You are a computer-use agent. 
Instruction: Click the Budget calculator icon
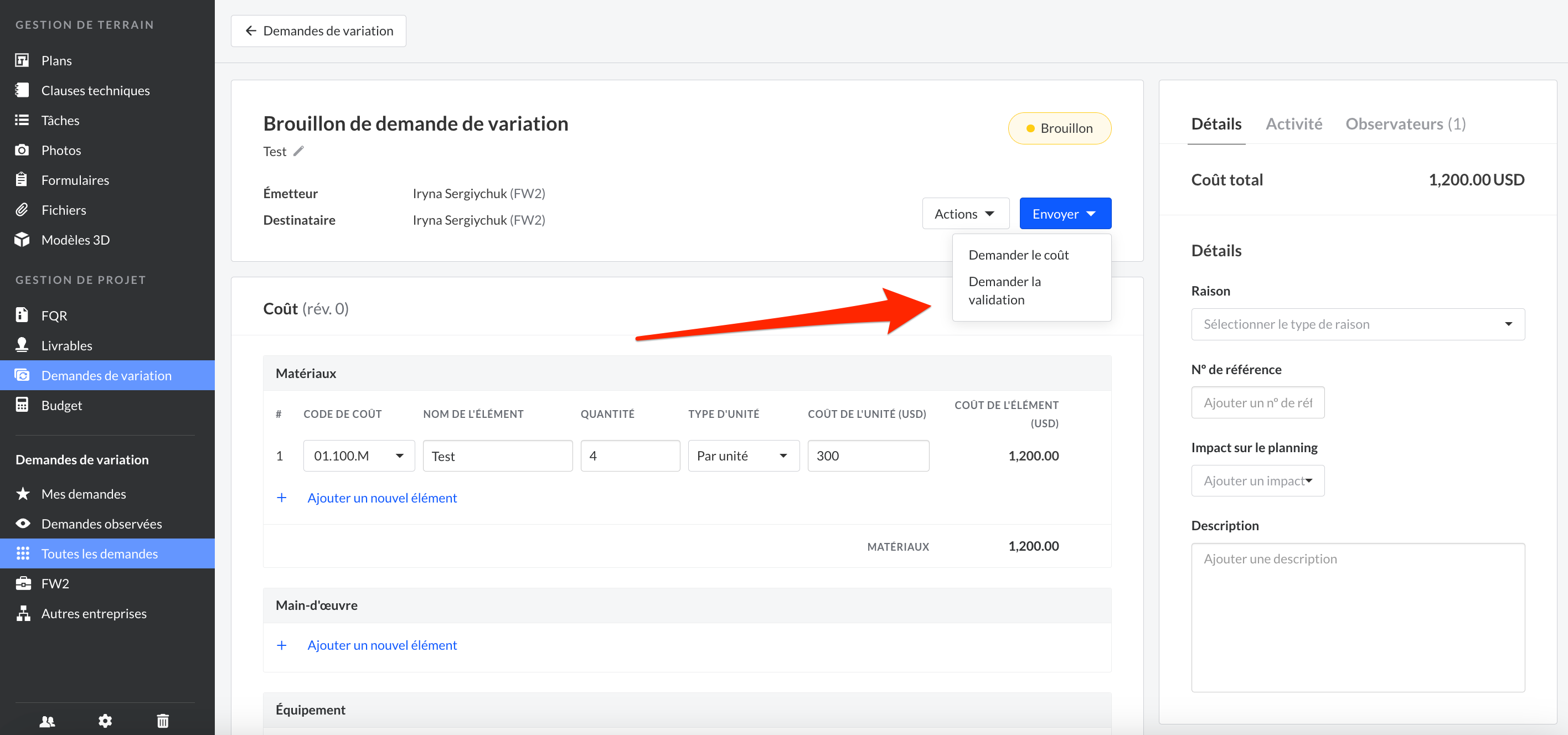pos(22,405)
